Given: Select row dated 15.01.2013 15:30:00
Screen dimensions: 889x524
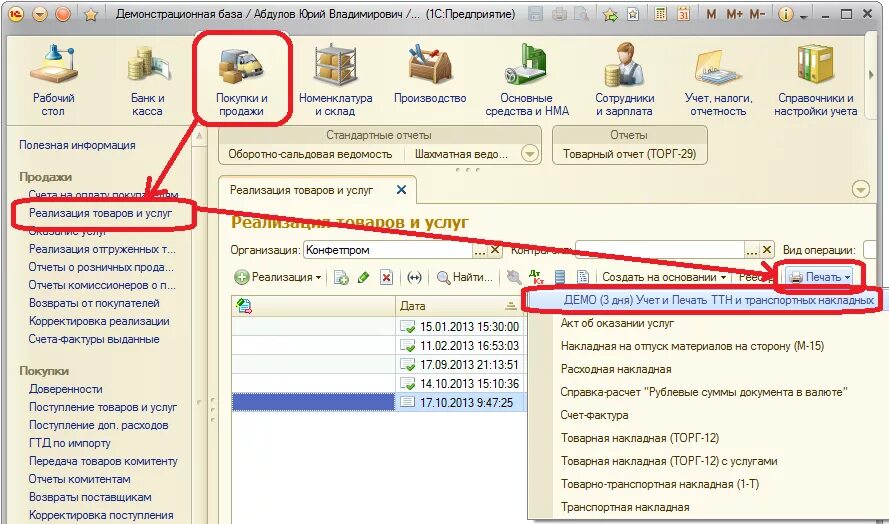Looking at the screenshot, I should pos(378,327).
